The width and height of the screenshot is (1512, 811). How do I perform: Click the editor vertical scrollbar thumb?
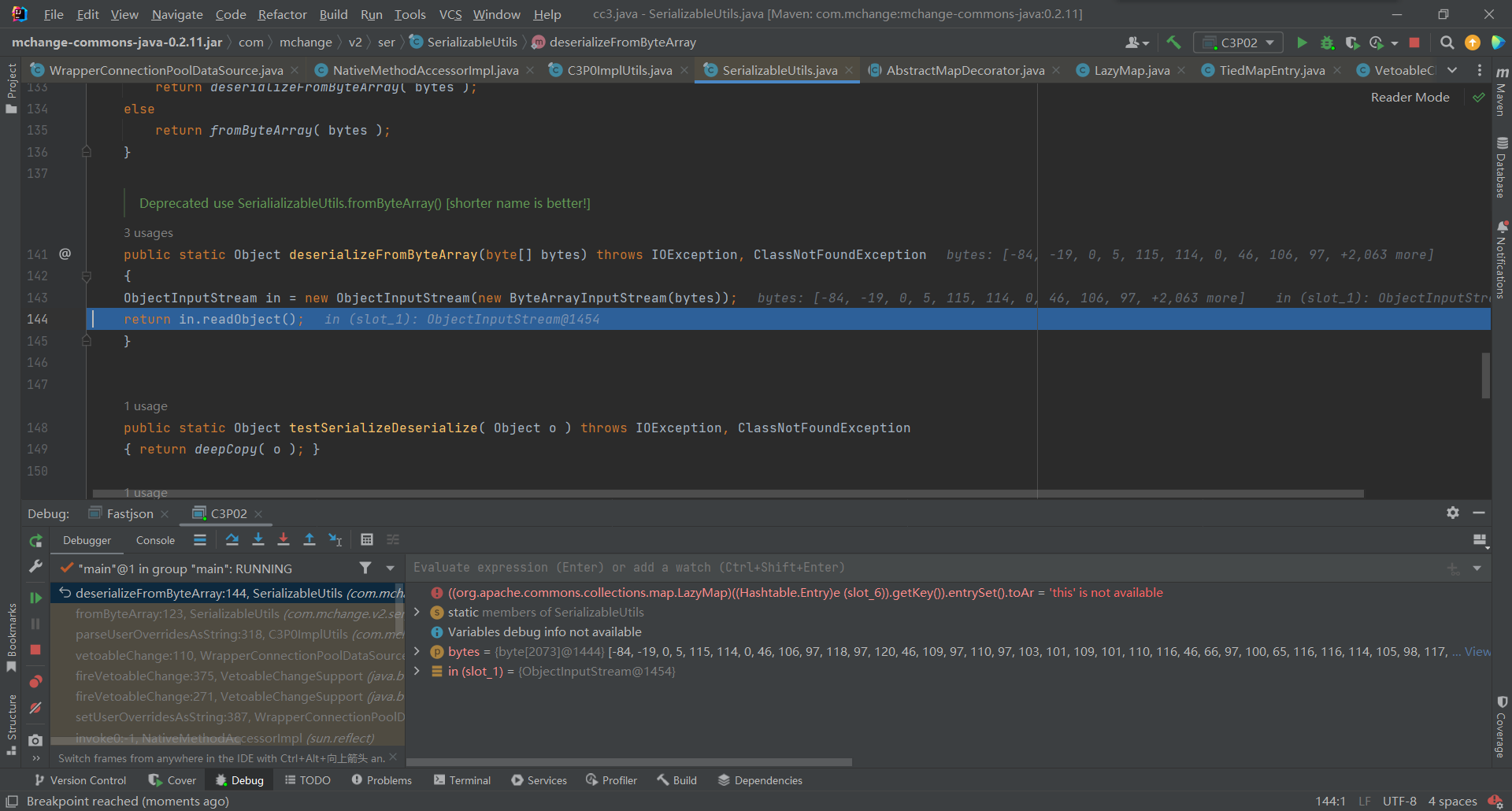(x=1486, y=375)
